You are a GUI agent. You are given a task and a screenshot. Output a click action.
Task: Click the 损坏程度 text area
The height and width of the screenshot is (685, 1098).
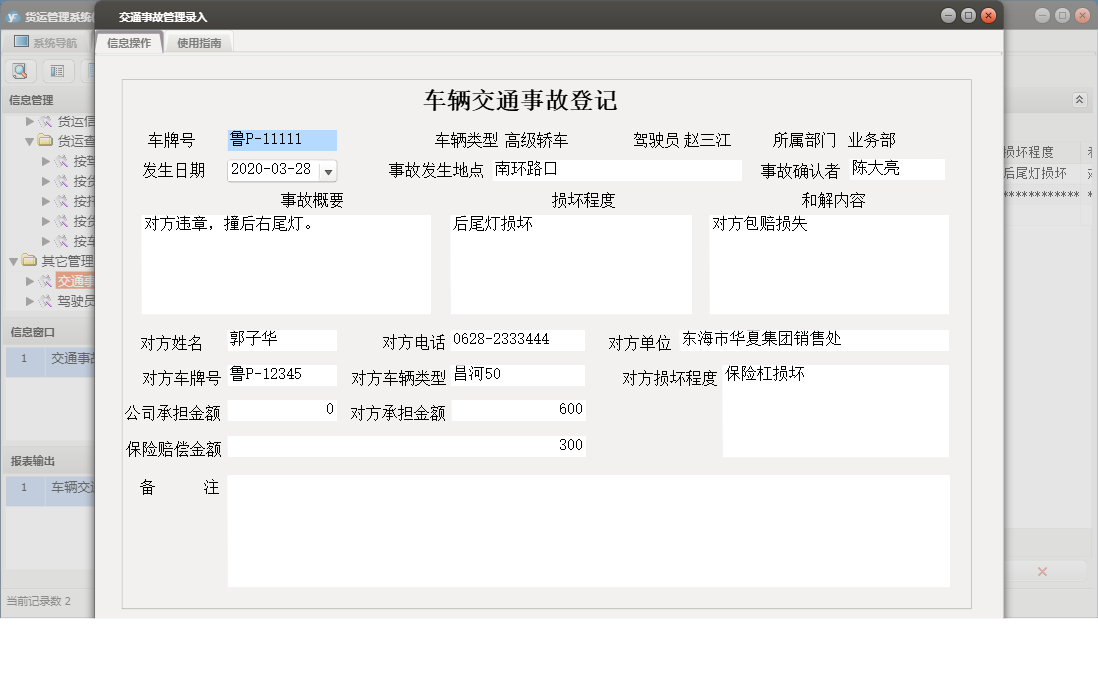pos(571,264)
